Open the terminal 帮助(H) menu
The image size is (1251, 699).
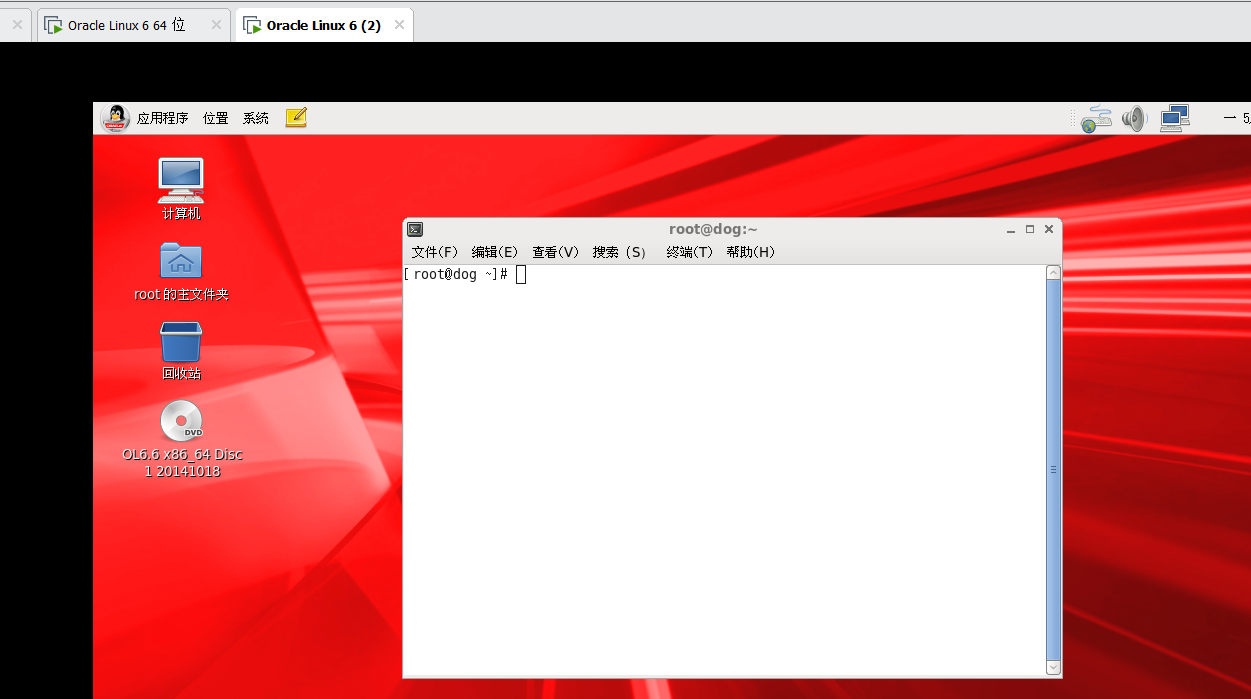(x=751, y=252)
